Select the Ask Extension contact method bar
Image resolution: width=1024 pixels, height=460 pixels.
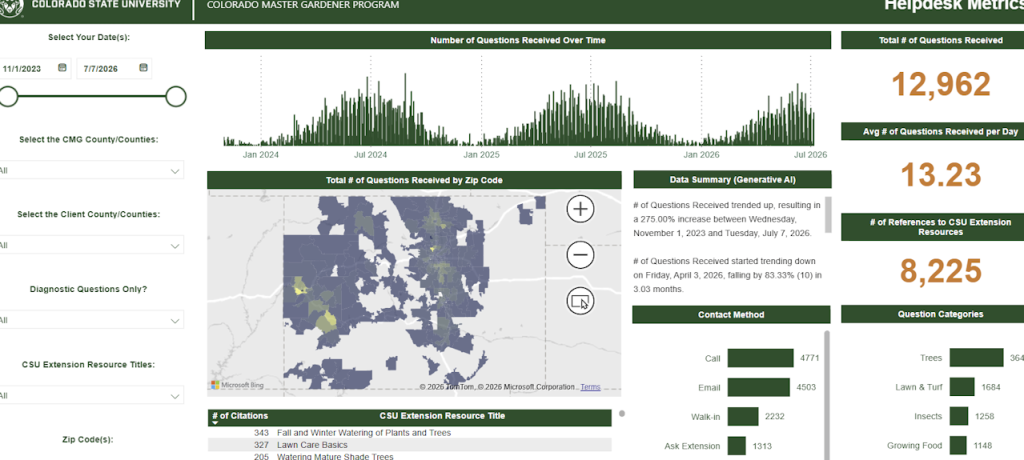click(x=737, y=446)
